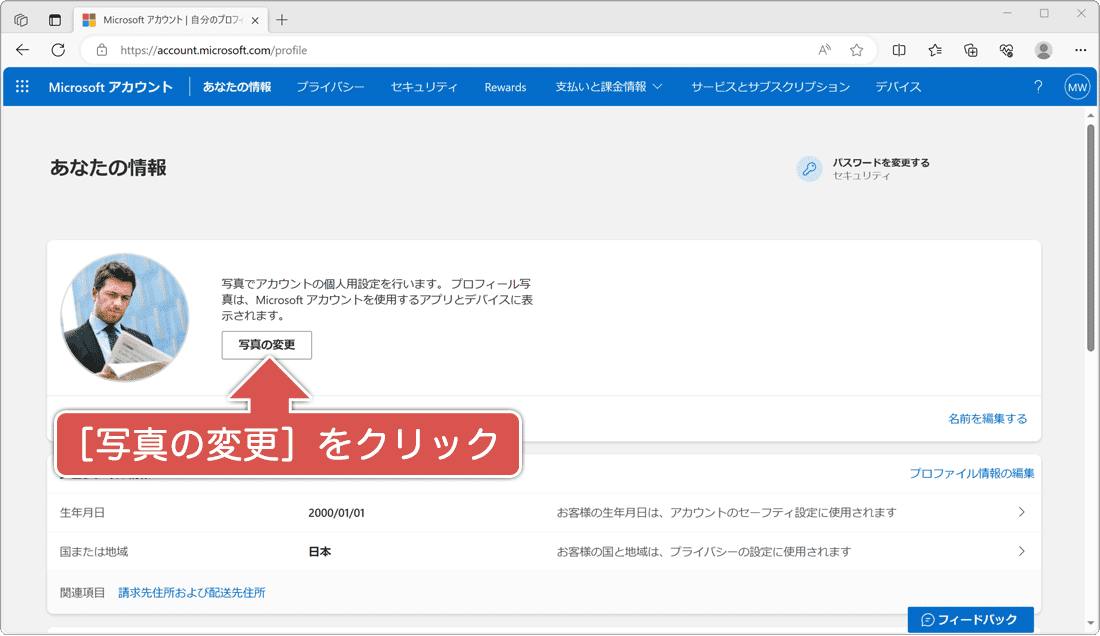Reload the page with the refresh icon
The height and width of the screenshot is (636, 1100).
point(58,49)
